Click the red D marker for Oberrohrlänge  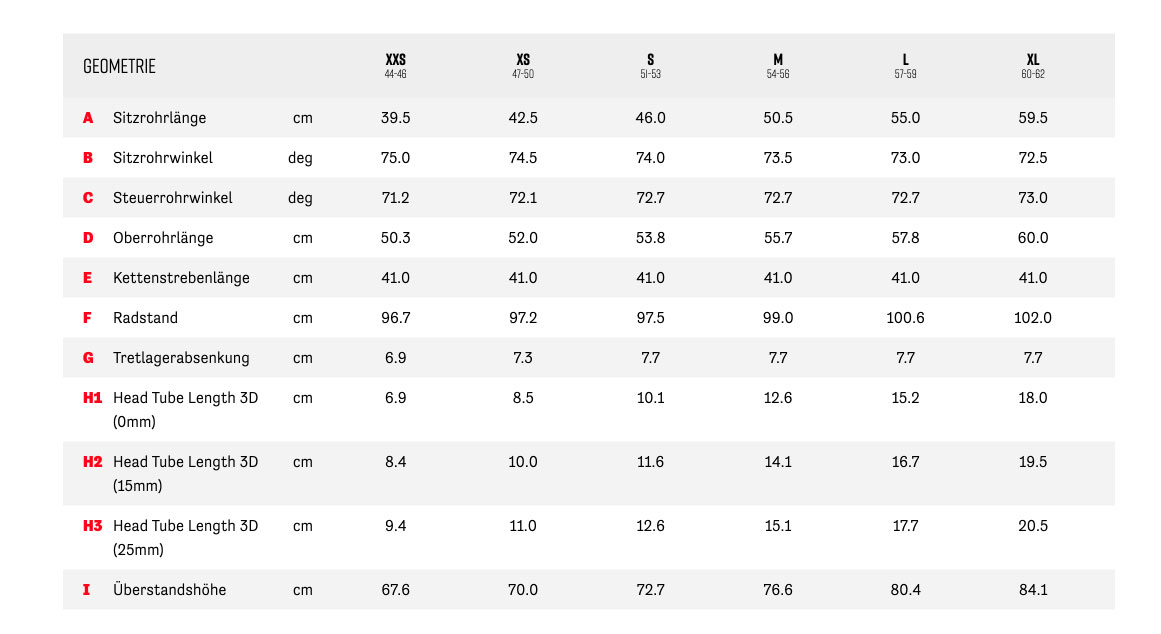(x=88, y=238)
